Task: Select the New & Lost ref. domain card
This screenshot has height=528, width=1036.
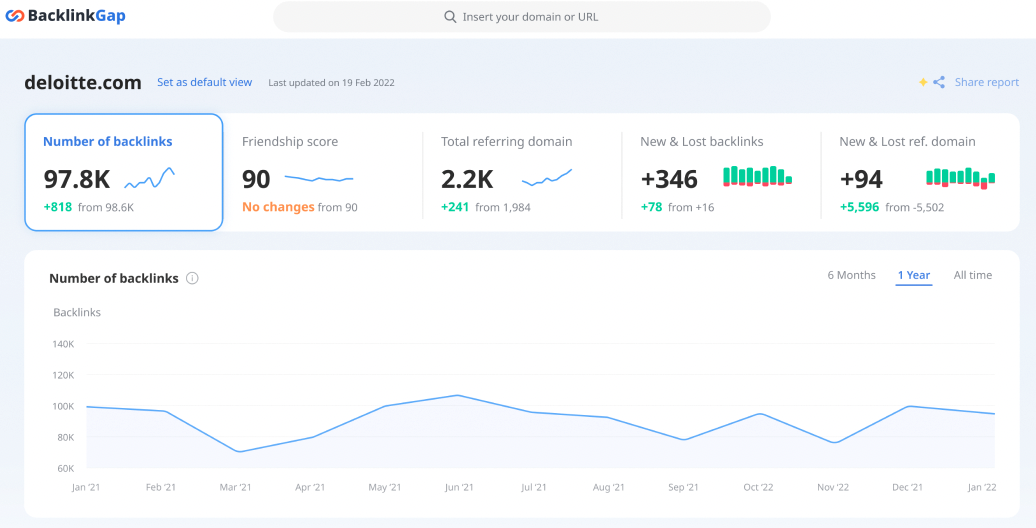Action: [x=920, y=172]
